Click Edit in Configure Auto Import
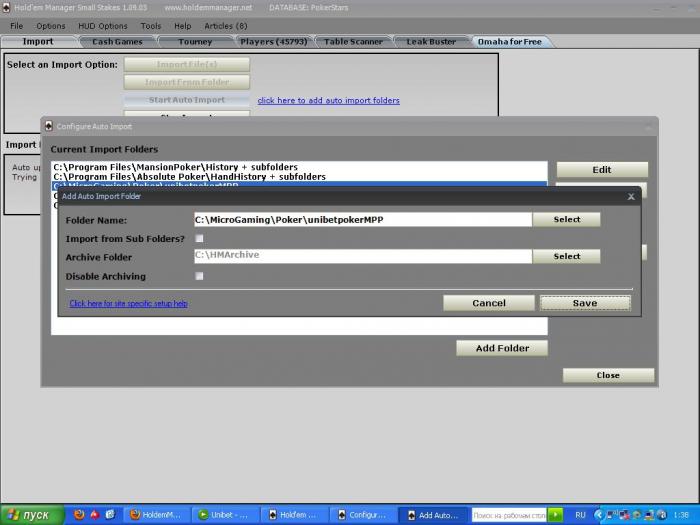The image size is (700, 525). (x=602, y=170)
